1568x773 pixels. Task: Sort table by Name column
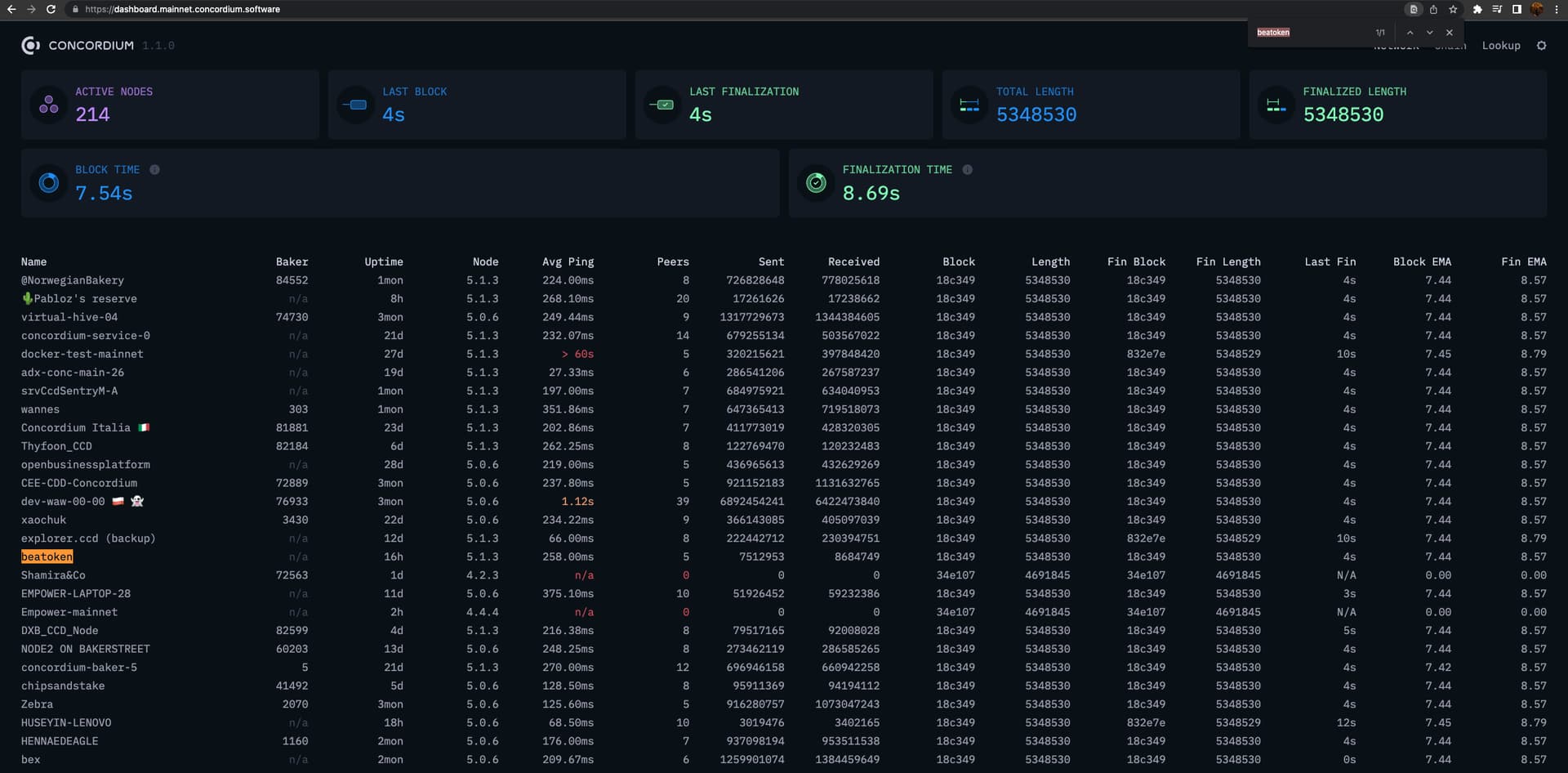(x=33, y=261)
